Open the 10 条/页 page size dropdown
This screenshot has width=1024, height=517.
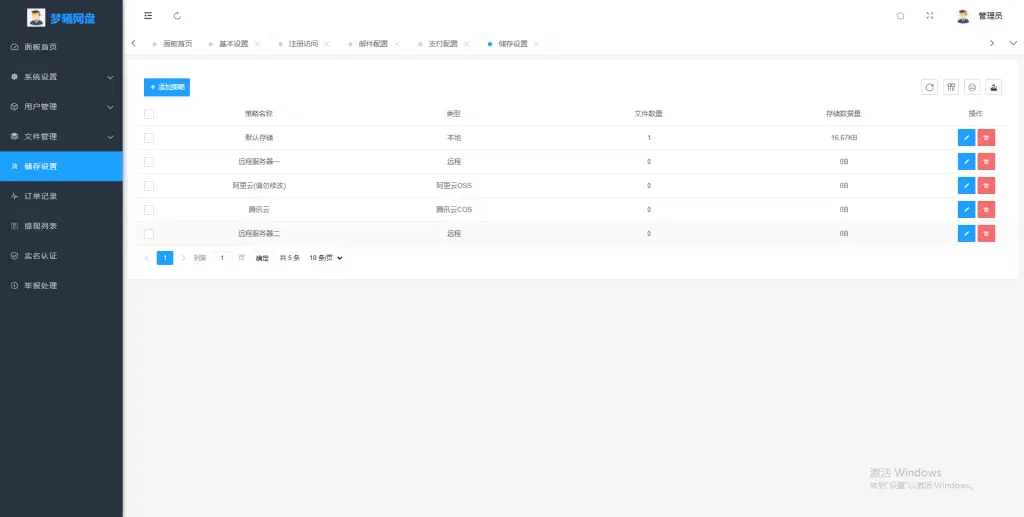(326, 258)
